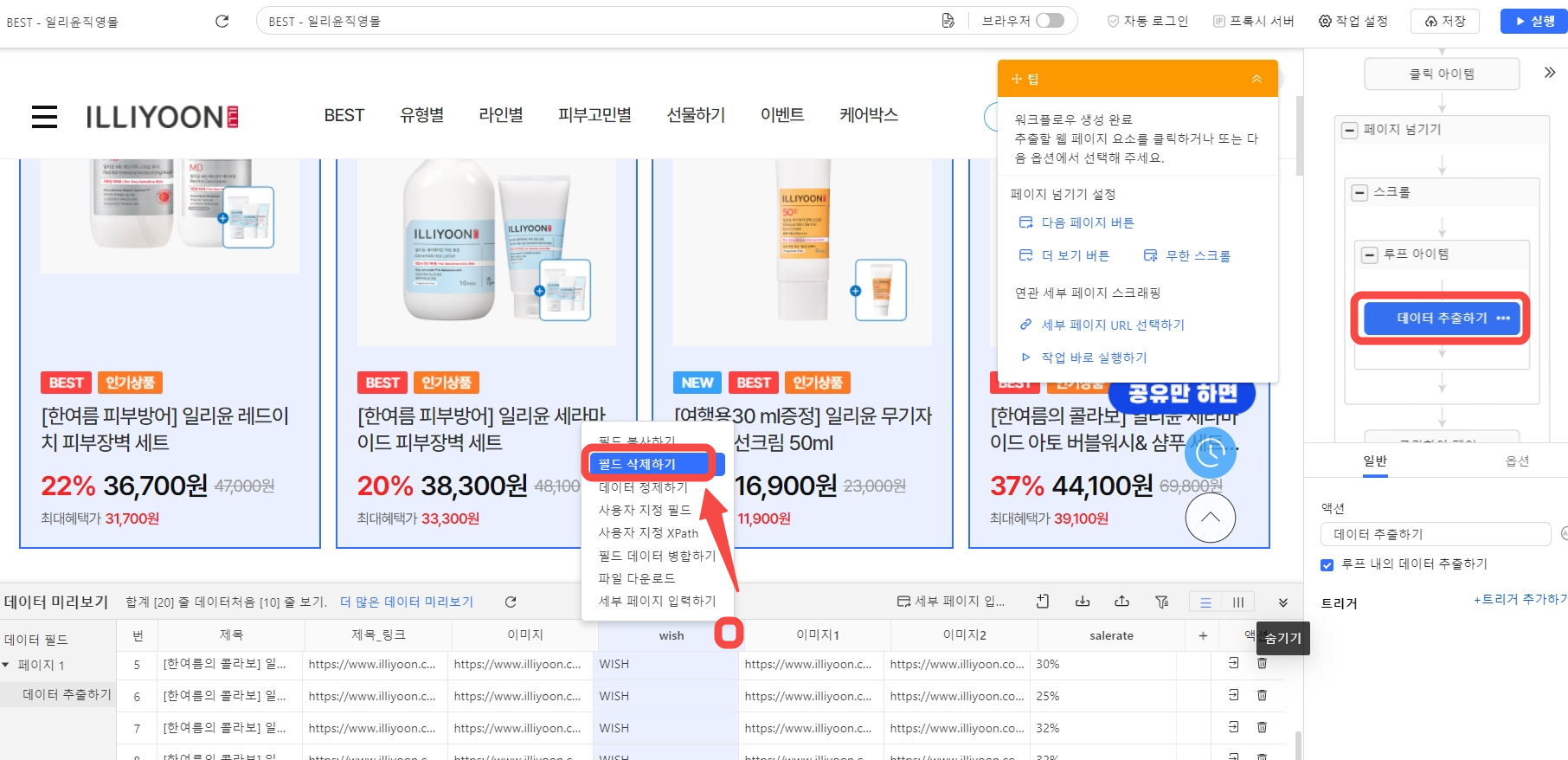Switch data preview to vertical column view
Screen dimensions: 1568x760
click(1238, 602)
